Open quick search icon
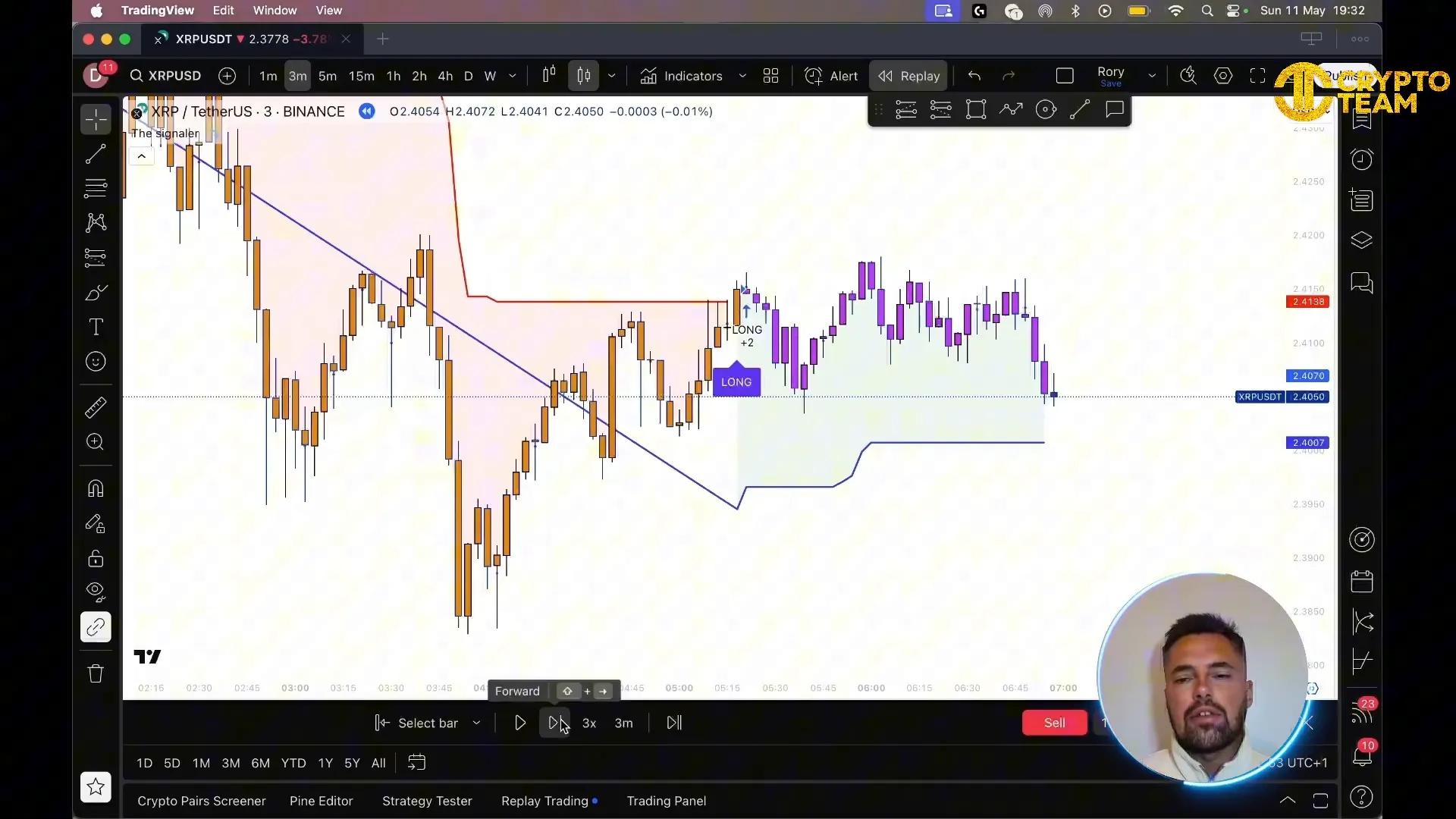 pos(1188,76)
